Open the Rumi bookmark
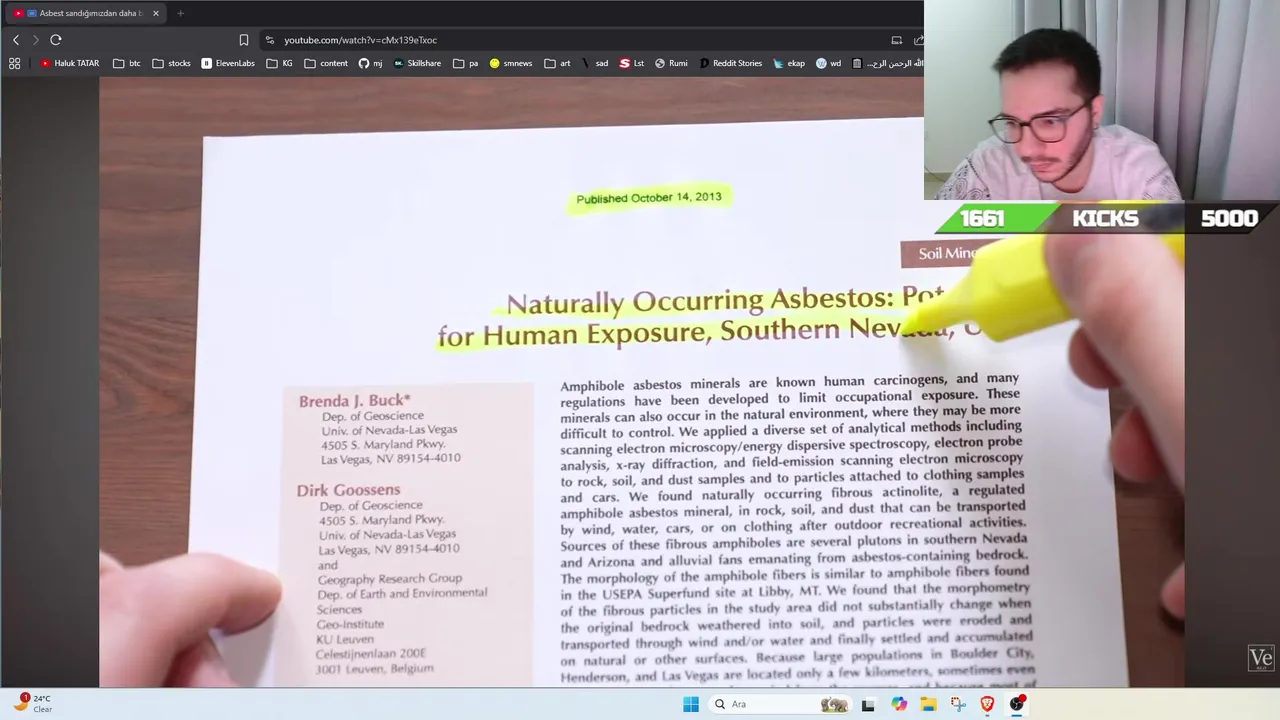Screen dimensions: 1280x720 [671, 63]
